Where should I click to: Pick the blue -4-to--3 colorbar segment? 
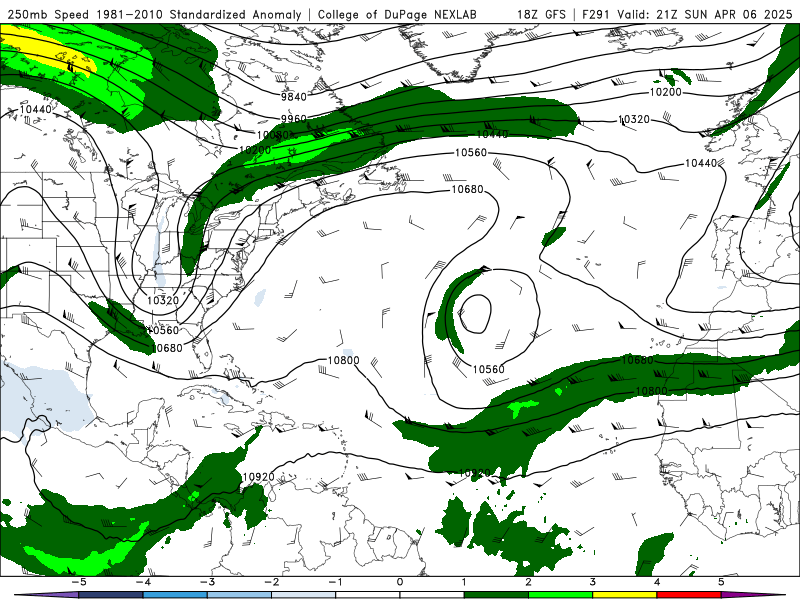coord(175,595)
